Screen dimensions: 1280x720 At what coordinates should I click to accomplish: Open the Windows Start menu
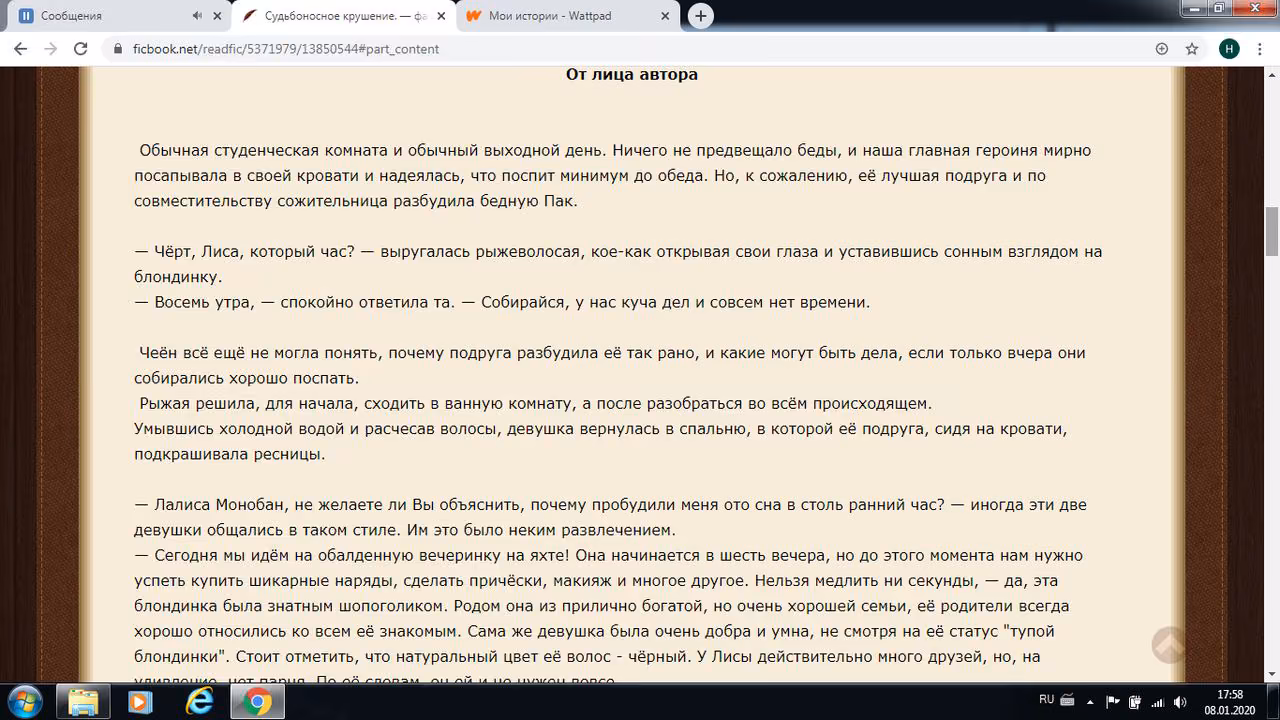coord(23,701)
